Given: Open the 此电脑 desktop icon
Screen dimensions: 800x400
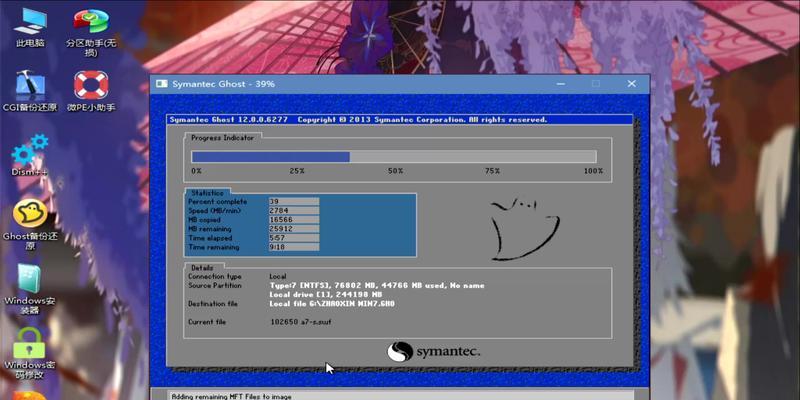Looking at the screenshot, I should [31, 29].
